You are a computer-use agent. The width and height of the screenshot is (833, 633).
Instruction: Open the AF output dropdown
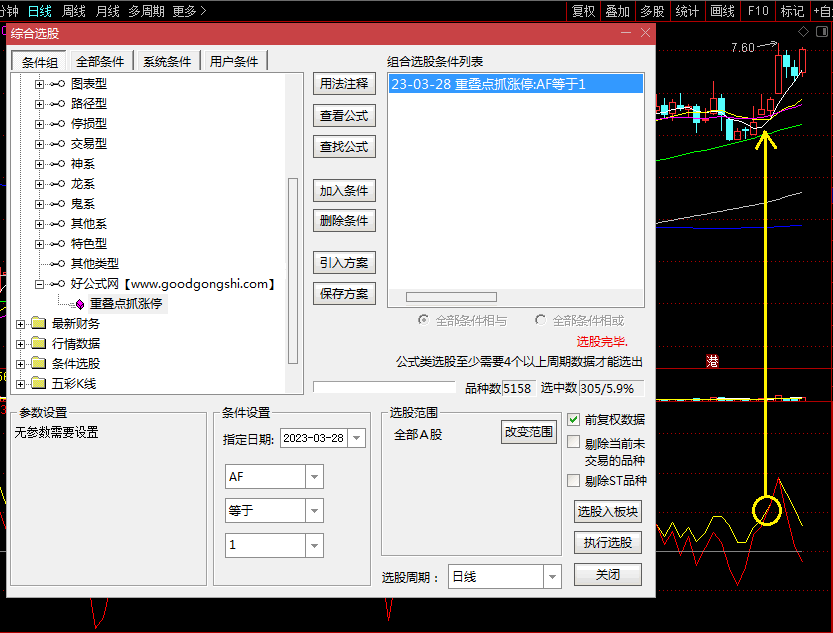point(314,477)
